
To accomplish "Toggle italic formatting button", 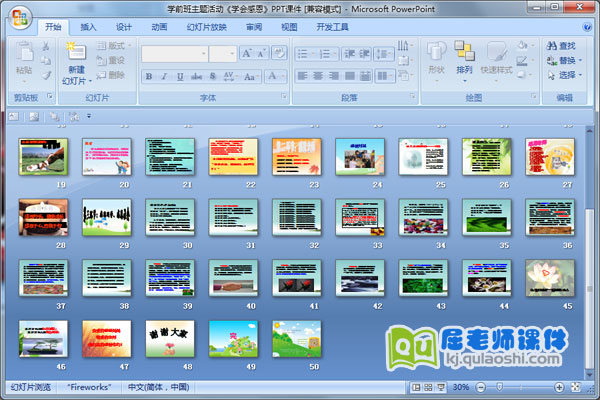I will tap(163, 76).
